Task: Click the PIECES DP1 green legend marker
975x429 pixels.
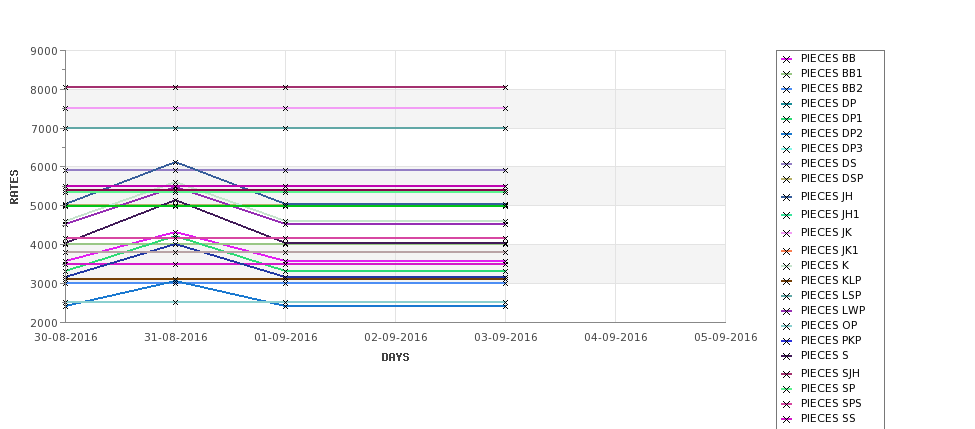Action: tap(787, 119)
